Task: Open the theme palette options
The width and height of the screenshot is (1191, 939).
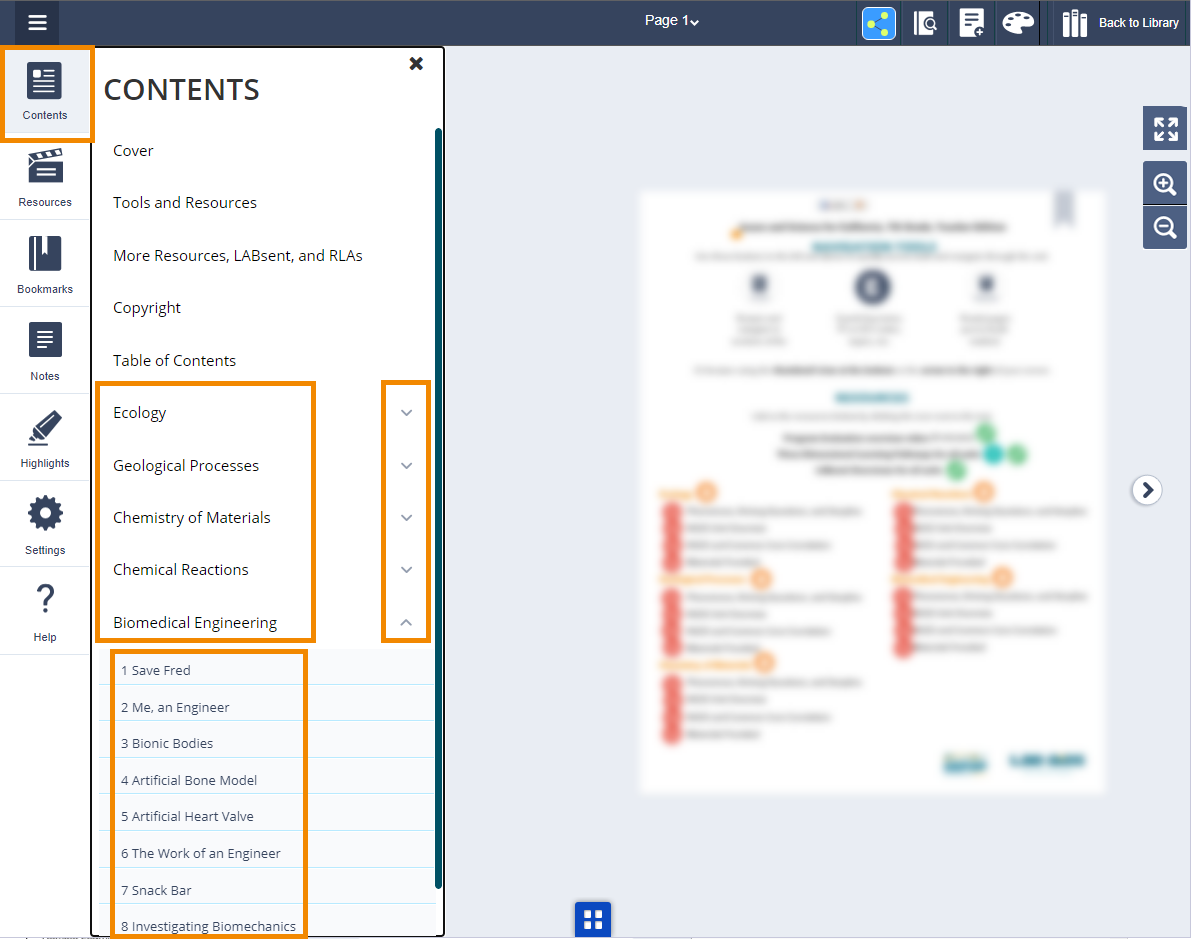Action: [1017, 22]
